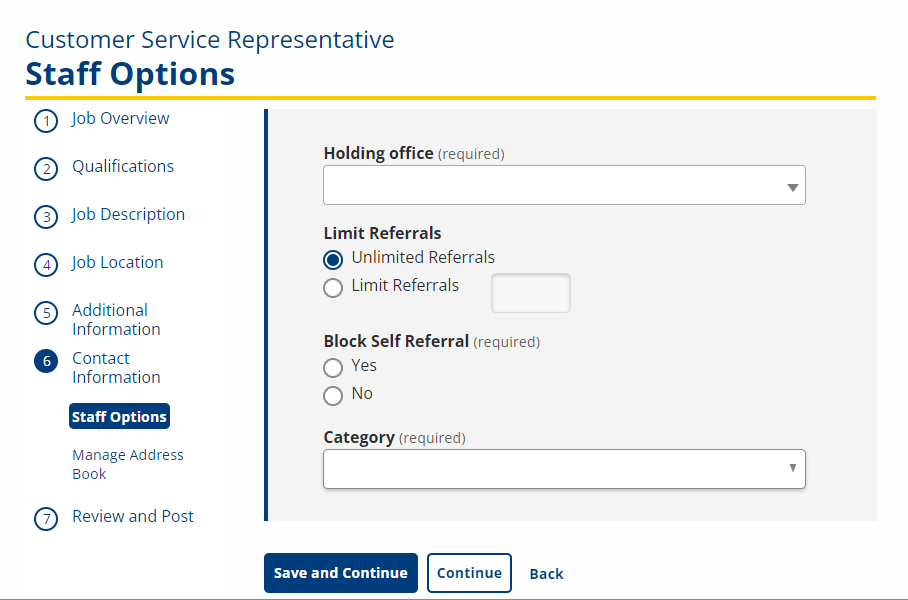
Task: Select Yes for Block Self Referral
Action: (x=333, y=368)
